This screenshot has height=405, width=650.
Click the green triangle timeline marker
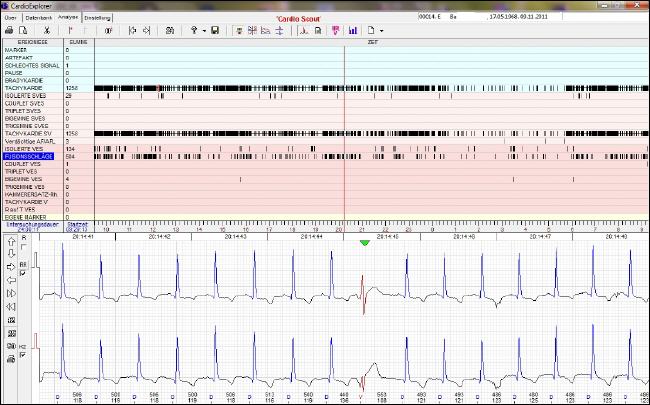[x=365, y=242]
